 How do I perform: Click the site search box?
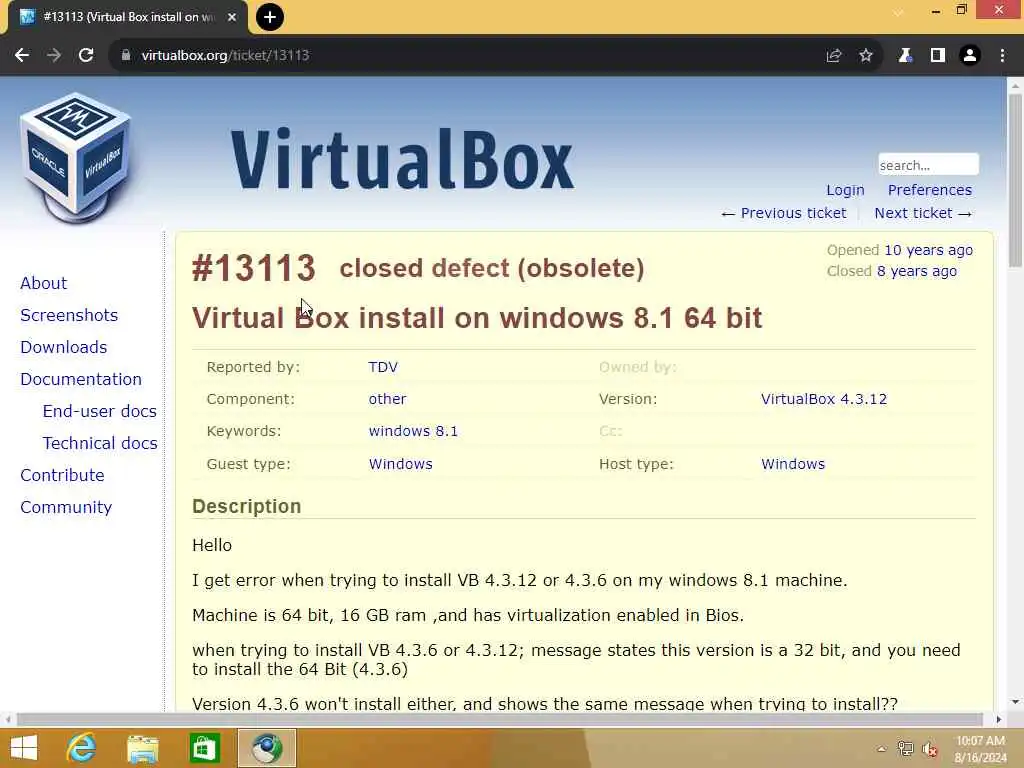coord(928,165)
